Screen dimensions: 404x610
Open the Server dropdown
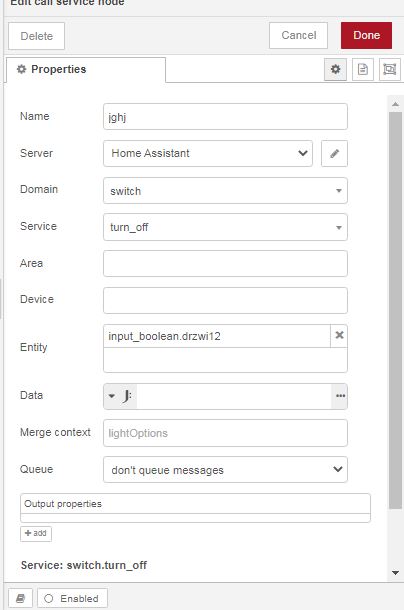point(208,154)
